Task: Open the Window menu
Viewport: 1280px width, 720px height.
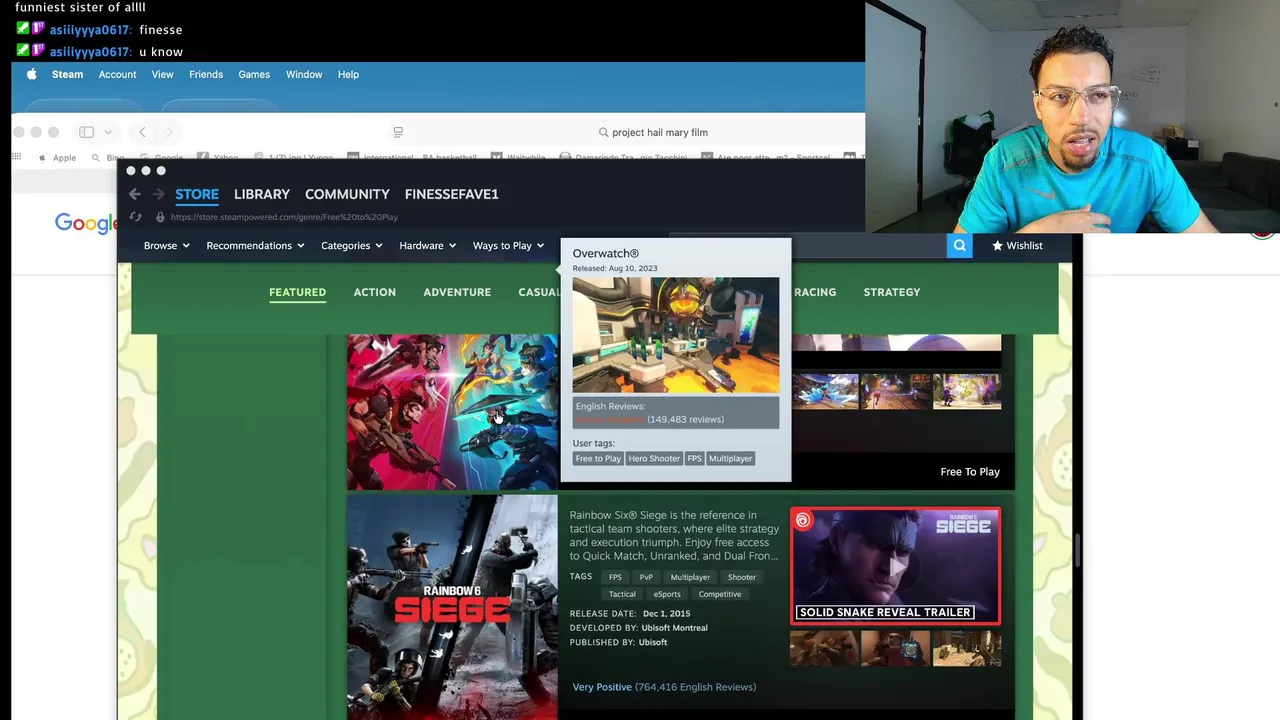Action: (x=304, y=74)
